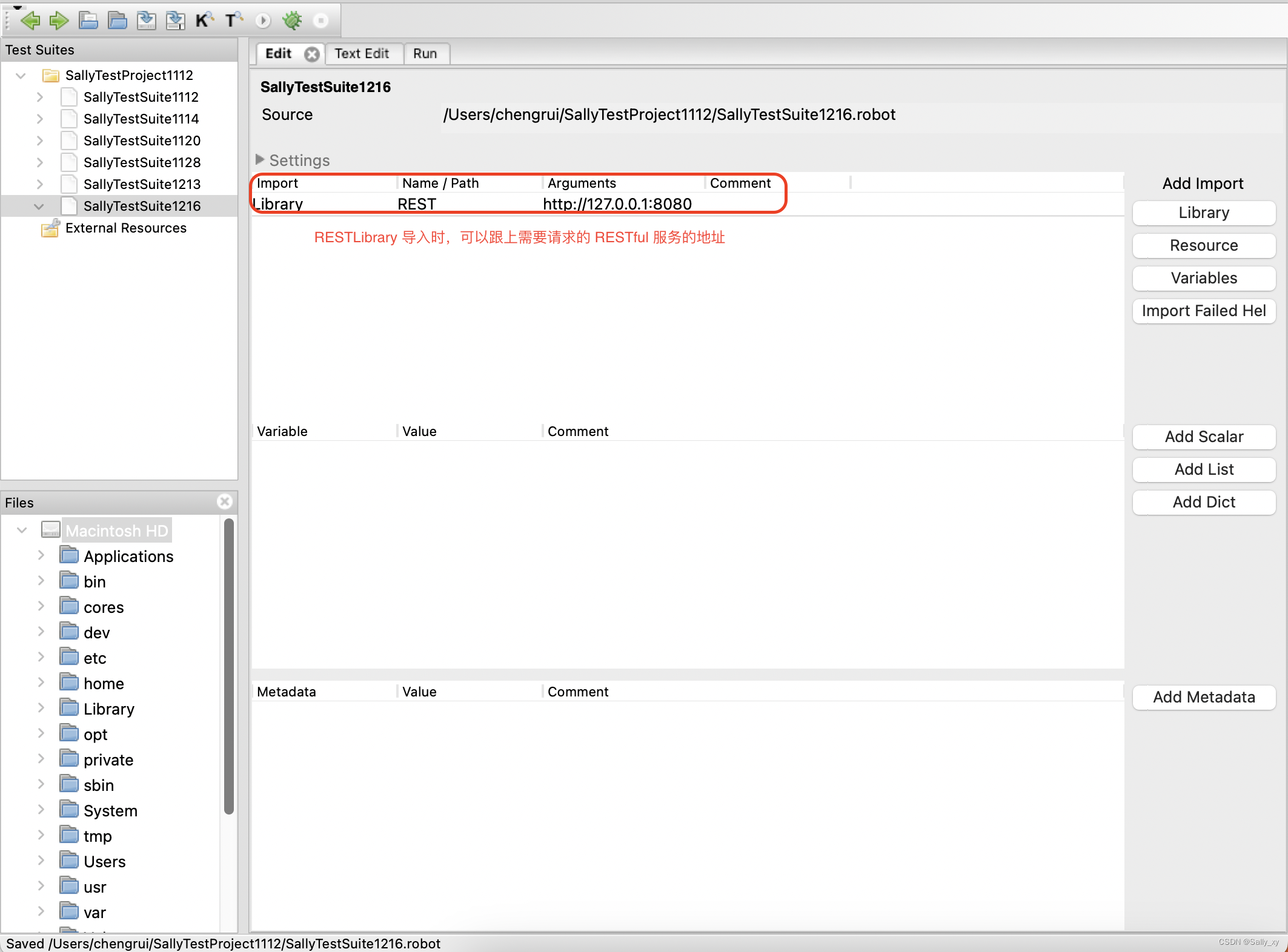1288x952 pixels.
Task: Open Search Tests (T) tool
Action: click(x=233, y=21)
